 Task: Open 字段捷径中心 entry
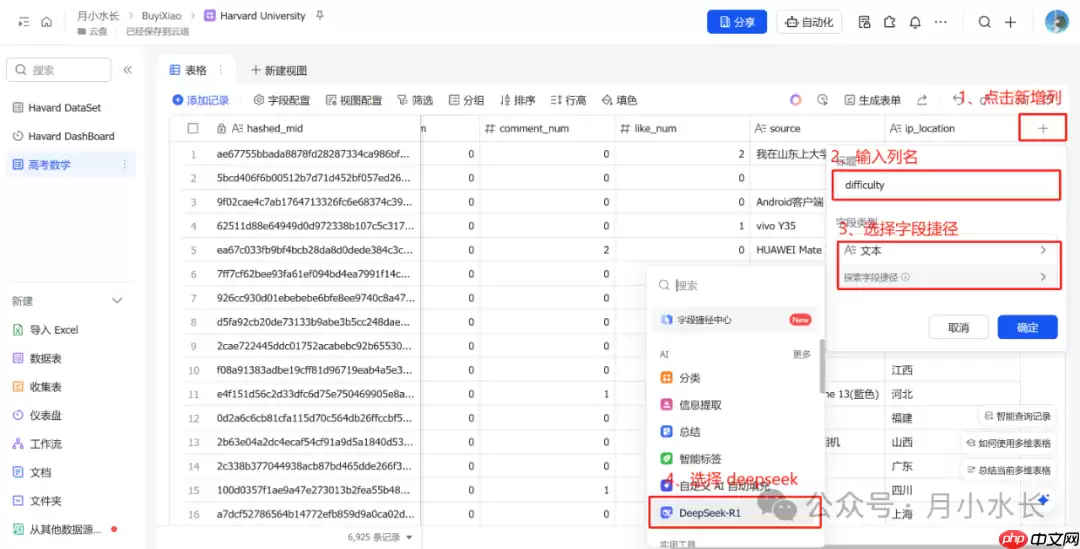736,320
